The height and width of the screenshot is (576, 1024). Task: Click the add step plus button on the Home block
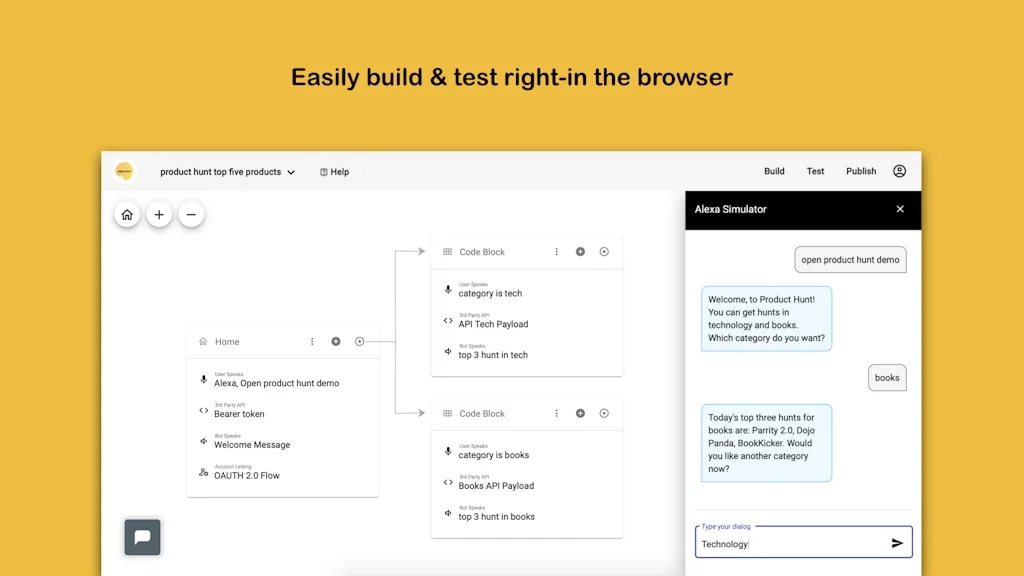(335, 341)
